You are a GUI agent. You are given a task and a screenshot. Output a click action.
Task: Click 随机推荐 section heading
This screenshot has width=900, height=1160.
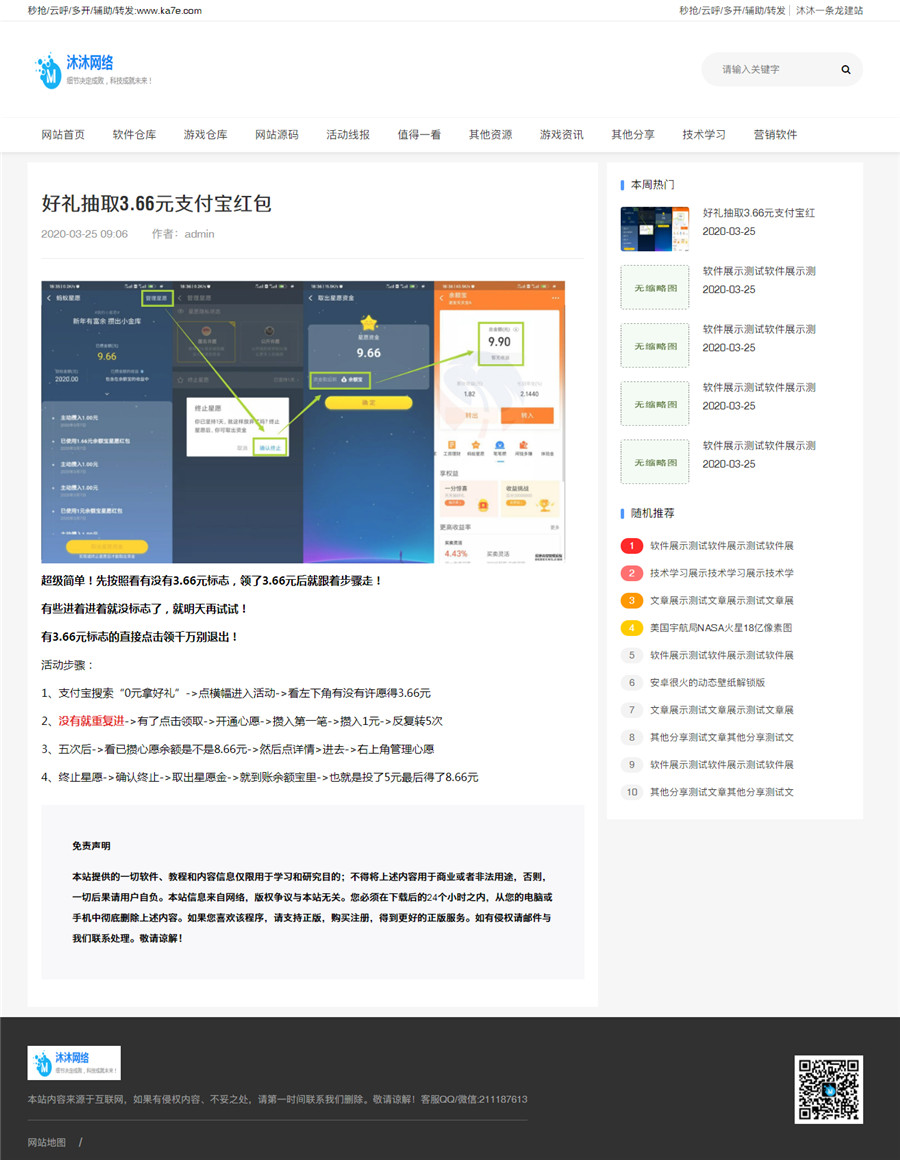pyautogui.click(x=652, y=513)
